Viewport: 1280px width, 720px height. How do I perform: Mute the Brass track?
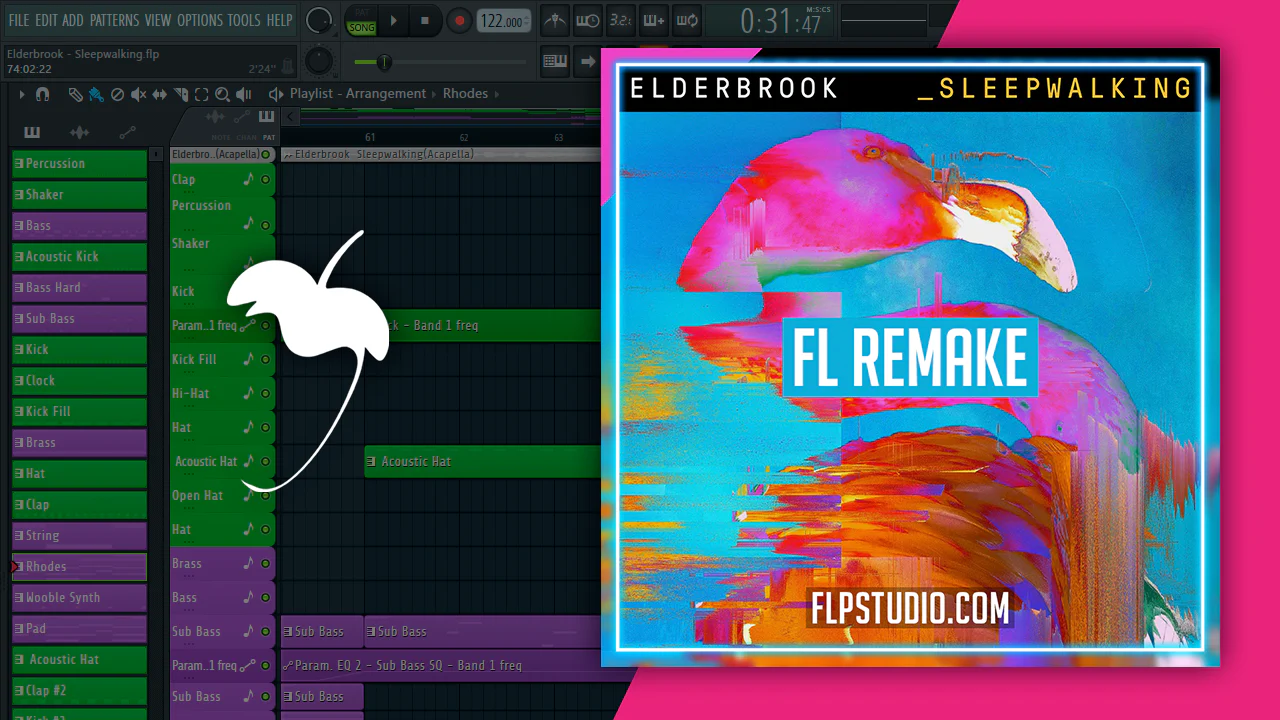(265, 564)
